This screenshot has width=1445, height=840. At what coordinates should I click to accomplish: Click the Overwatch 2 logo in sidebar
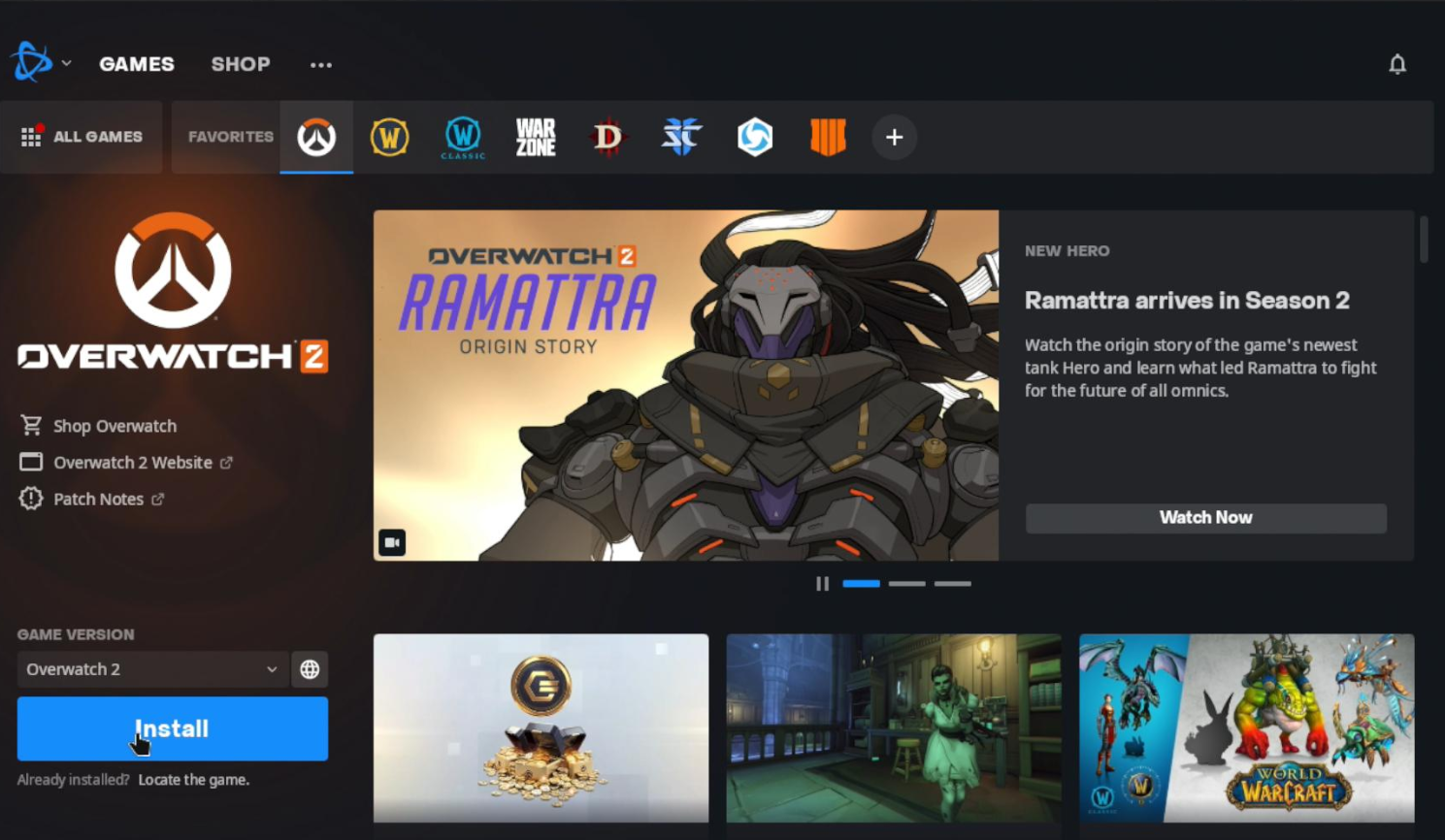point(173,292)
